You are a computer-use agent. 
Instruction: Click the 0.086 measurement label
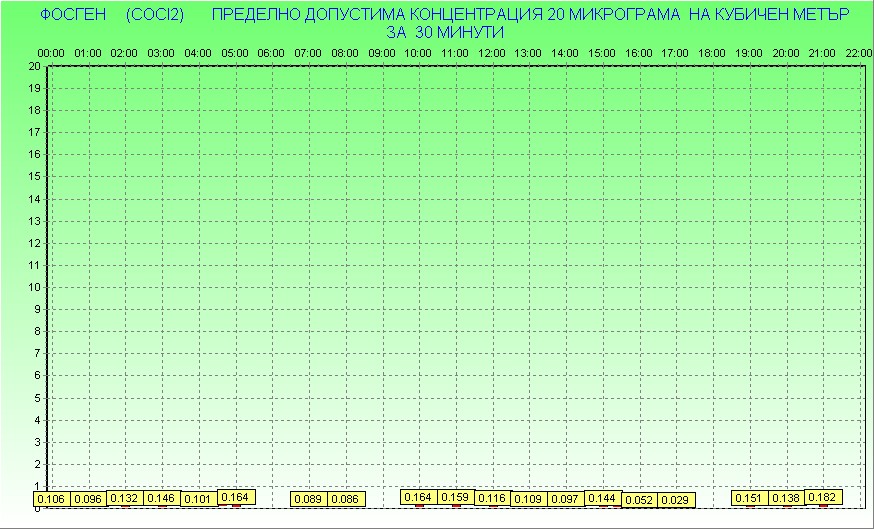point(345,499)
